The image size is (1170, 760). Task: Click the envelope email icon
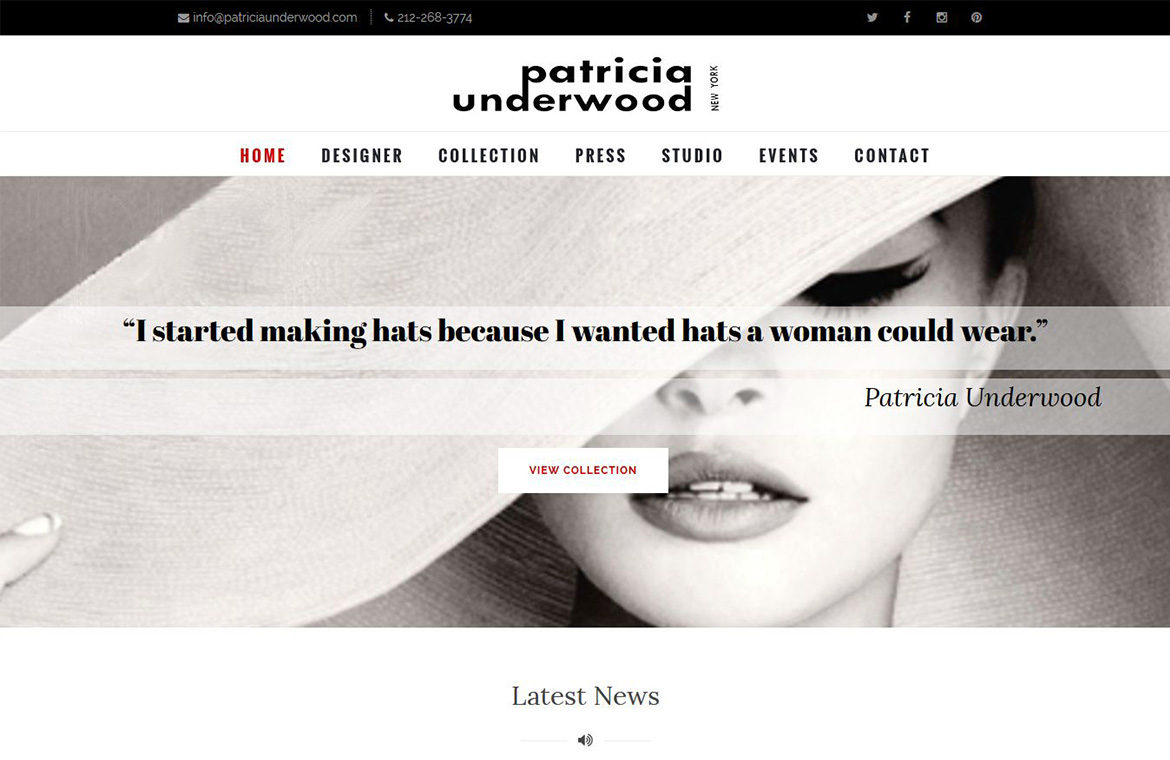[183, 18]
